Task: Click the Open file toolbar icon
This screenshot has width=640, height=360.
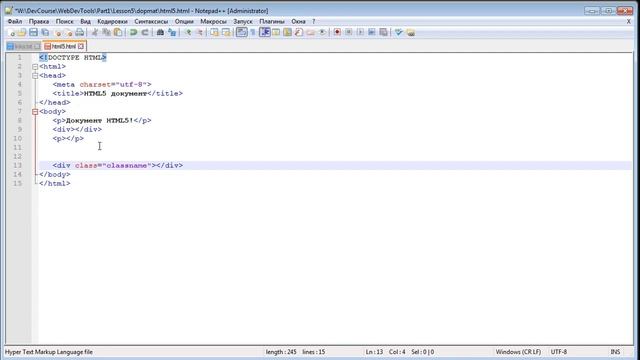Action: point(22,32)
